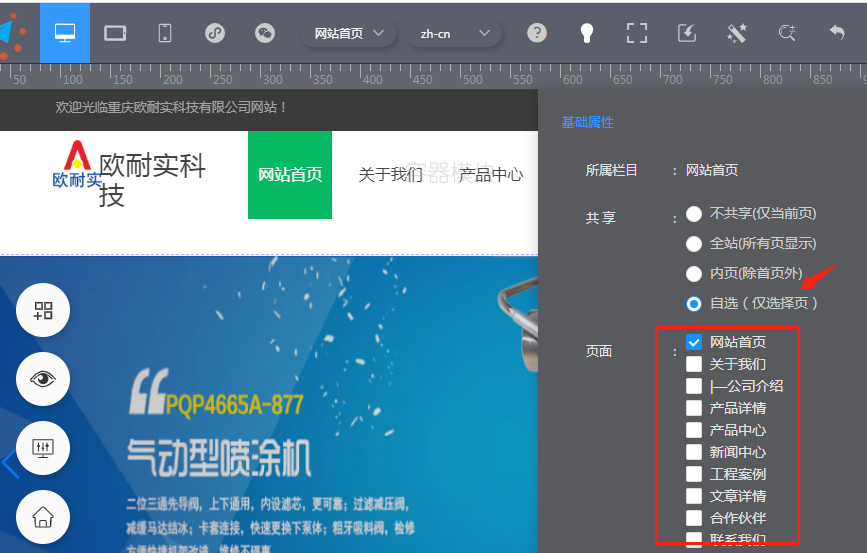Click the eye preview round button
This screenshot has width=867, height=553.
43,379
